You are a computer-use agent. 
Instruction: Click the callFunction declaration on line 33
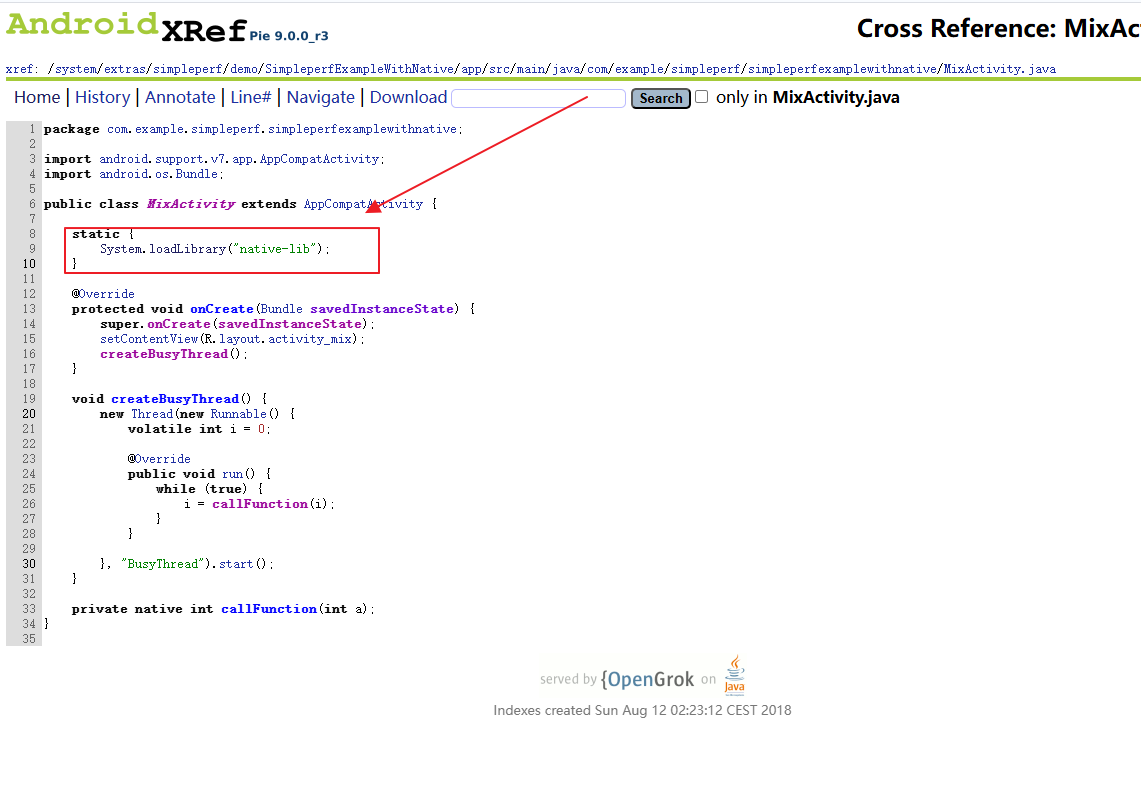click(x=269, y=609)
